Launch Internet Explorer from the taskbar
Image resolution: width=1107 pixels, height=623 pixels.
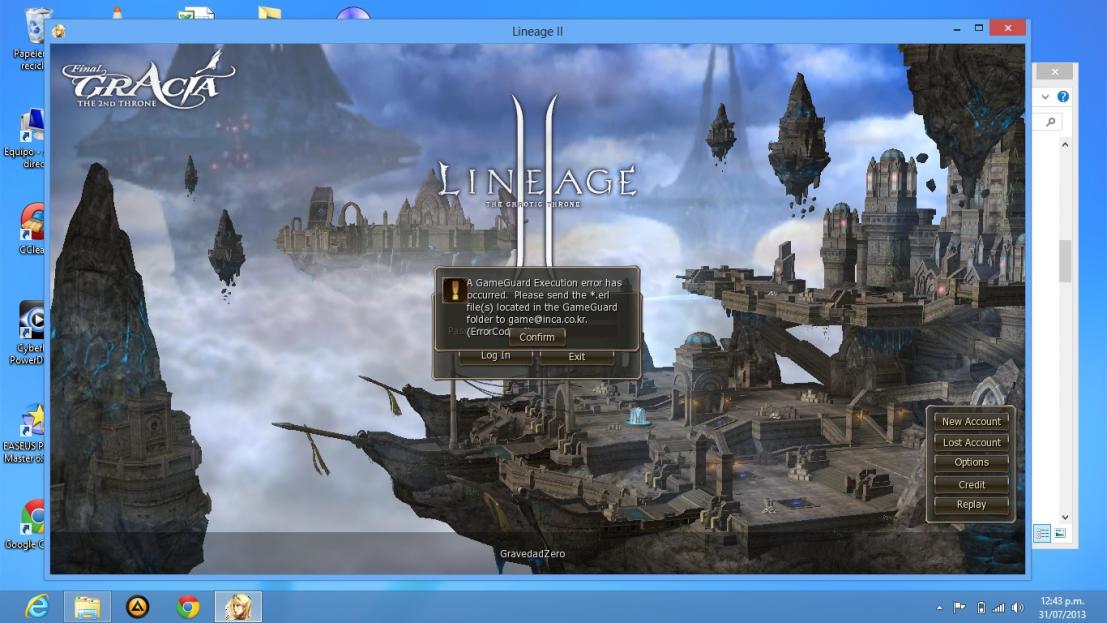point(37,607)
